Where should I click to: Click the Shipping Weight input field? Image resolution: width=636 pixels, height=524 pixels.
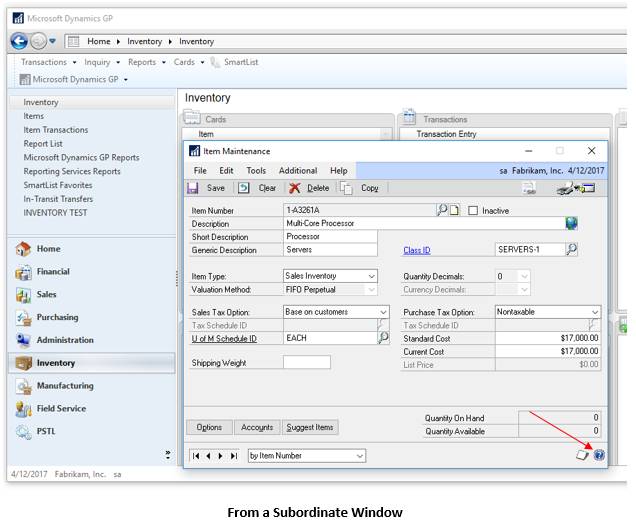click(x=306, y=363)
